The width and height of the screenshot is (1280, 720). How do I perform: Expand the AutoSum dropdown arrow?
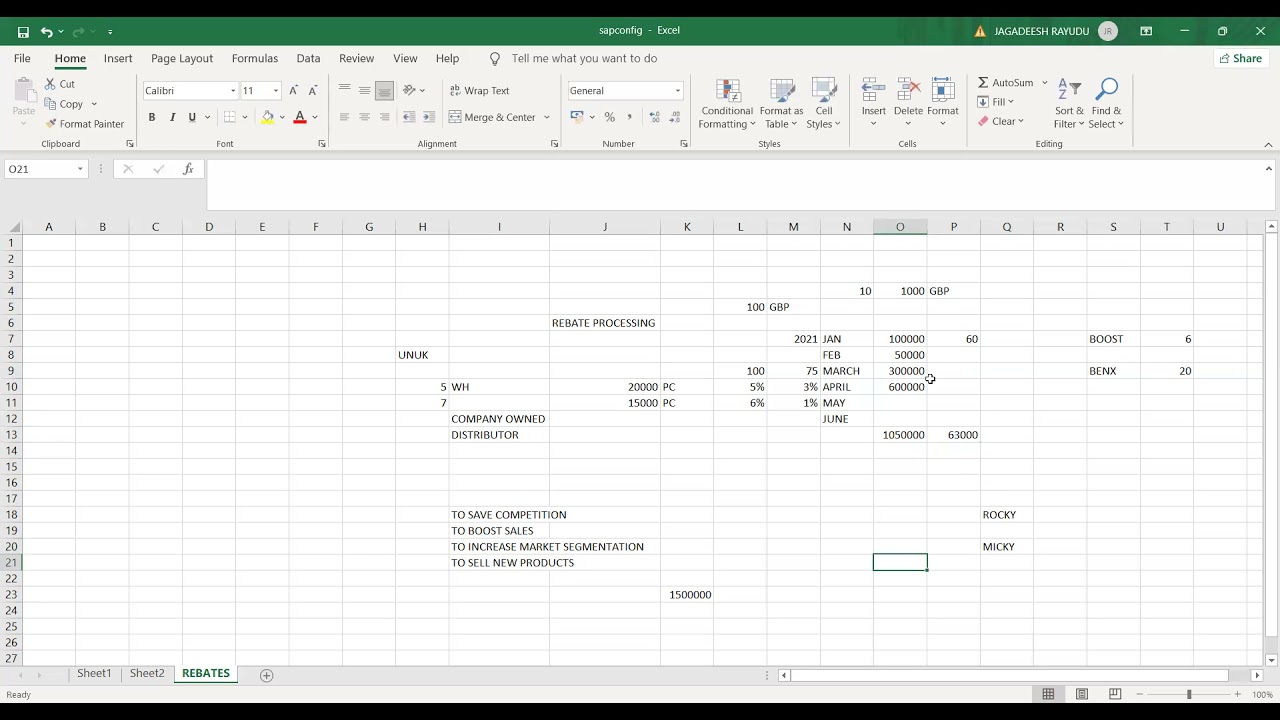point(1045,83)
